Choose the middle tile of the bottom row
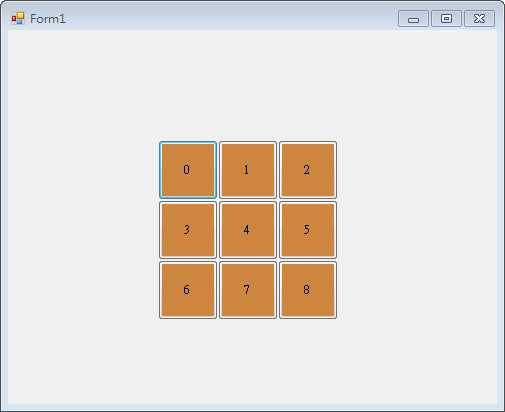This screenshot has height=412, width=505. 248,290
